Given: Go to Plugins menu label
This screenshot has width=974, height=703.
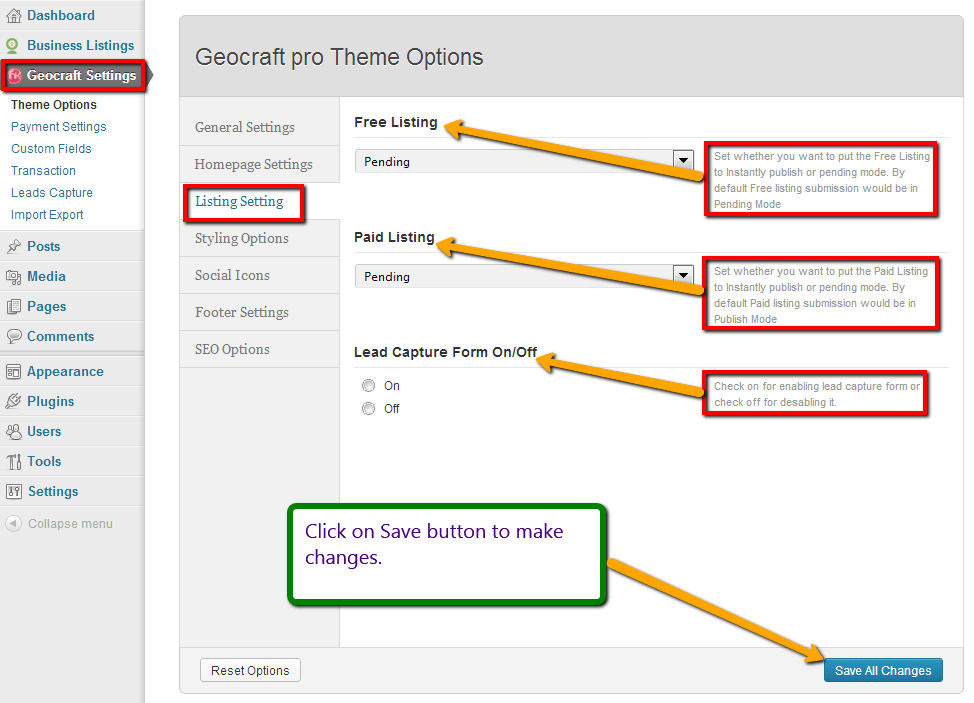Looking at the screenshot, I should click(50, 402).
